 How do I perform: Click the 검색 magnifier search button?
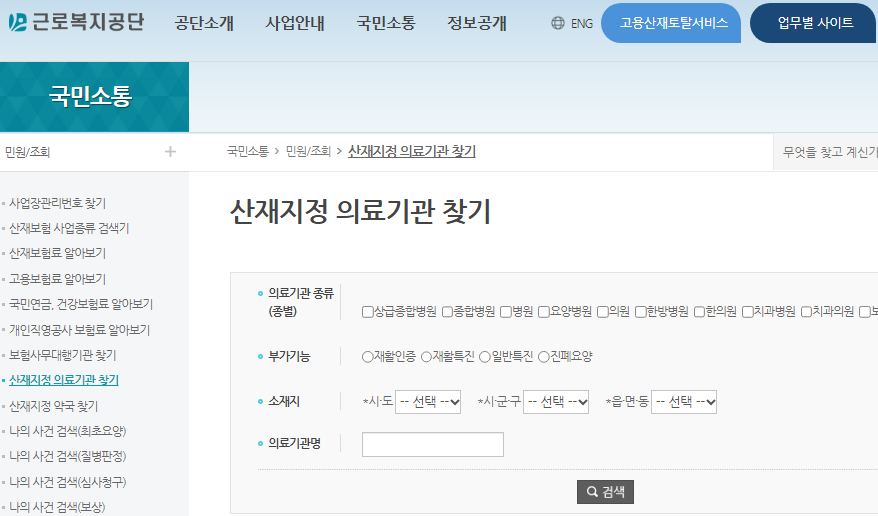[x=605, y=492]
